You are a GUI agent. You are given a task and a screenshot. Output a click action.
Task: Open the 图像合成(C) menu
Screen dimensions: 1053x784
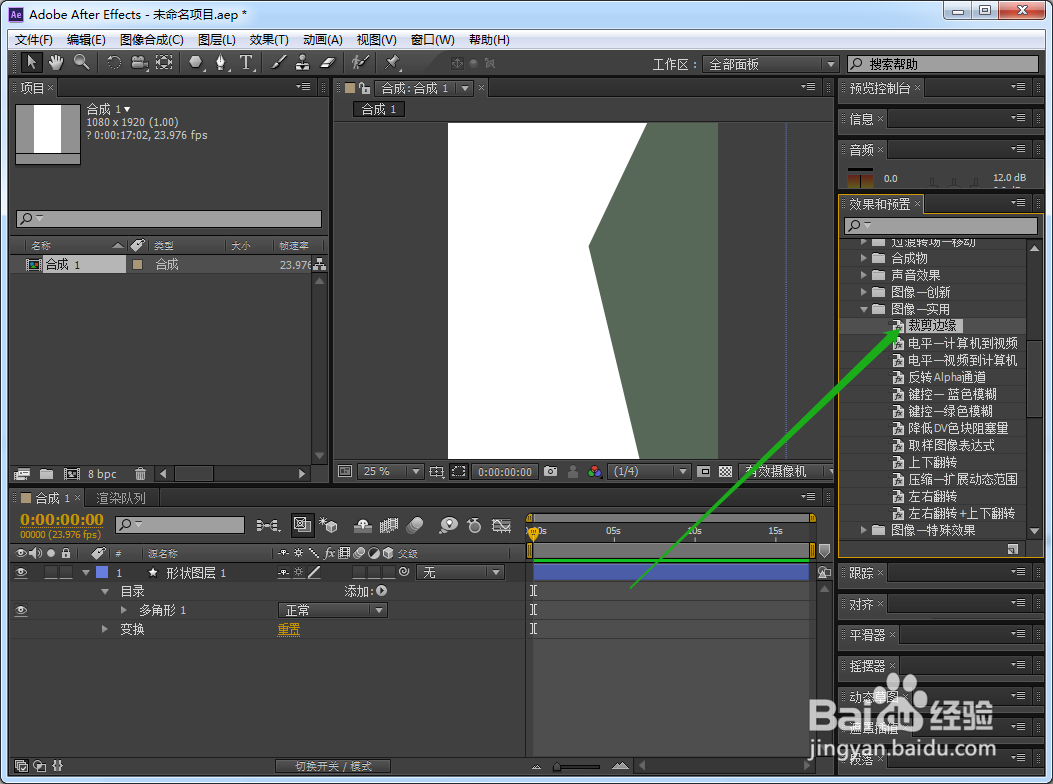pyautogui.click(x=152, y=40)
